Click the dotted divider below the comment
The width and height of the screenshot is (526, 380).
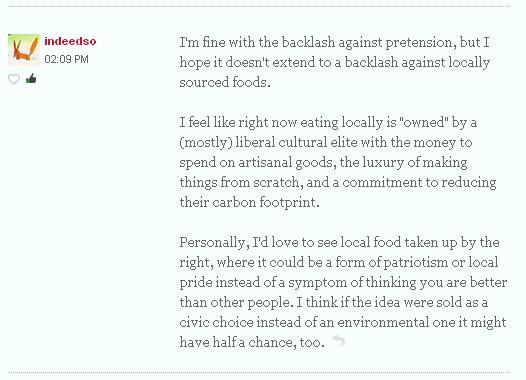[259, 372]
